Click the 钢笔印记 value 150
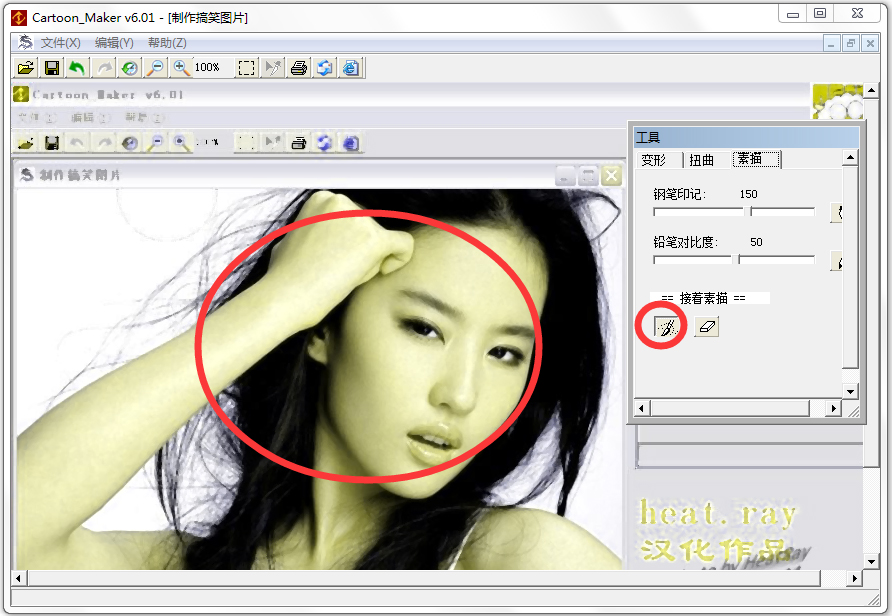Image resolution: width=892 pixels, height=616 pixels. 748,194
